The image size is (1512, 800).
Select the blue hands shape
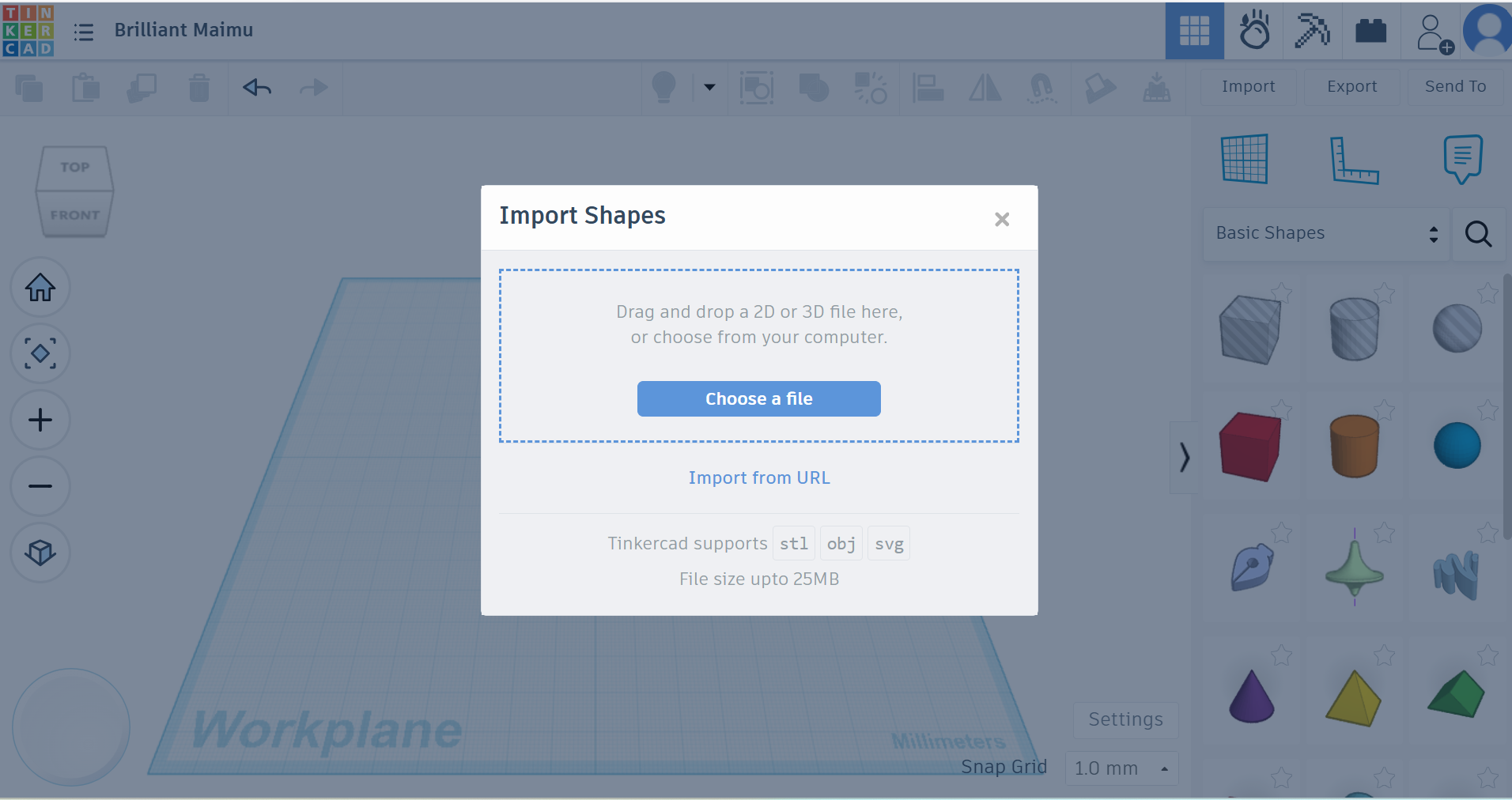1457,575
